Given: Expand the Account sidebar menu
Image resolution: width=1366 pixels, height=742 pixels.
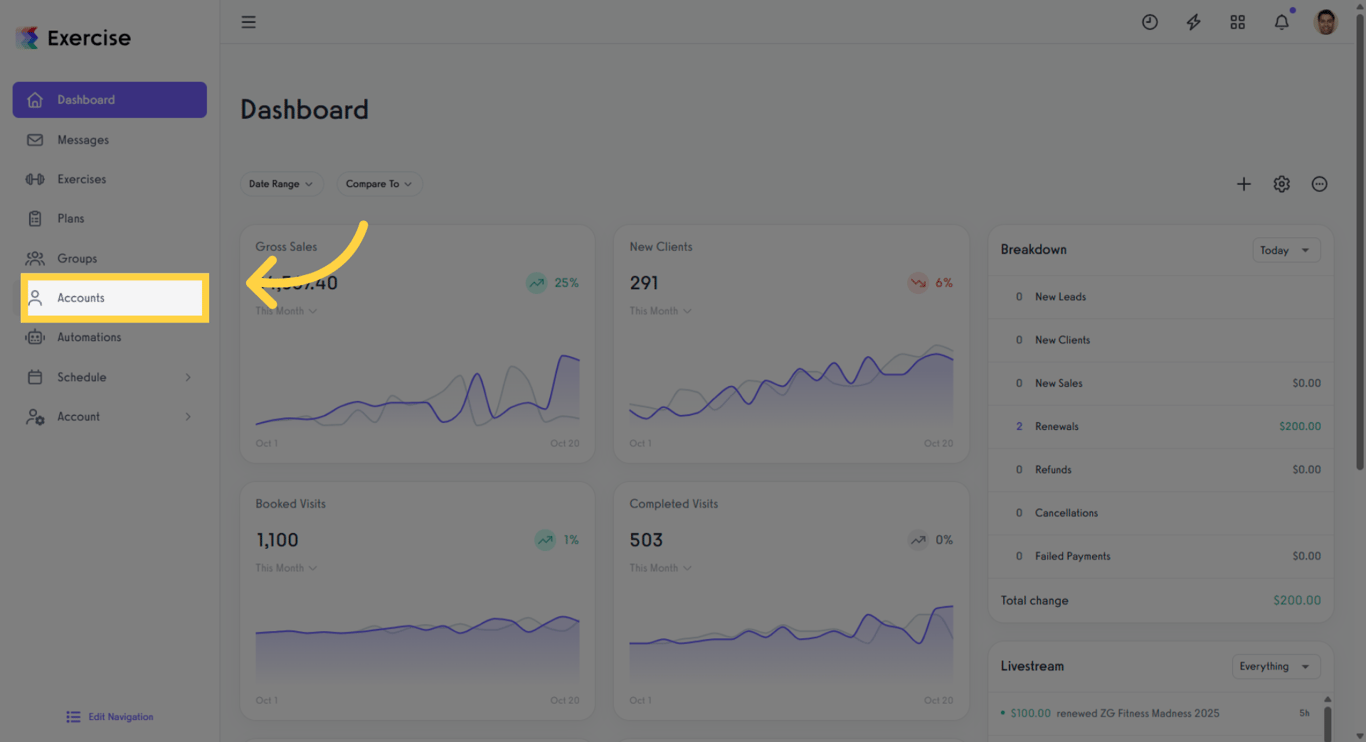Looking at the screenshot, I should [x=78, y=417].
